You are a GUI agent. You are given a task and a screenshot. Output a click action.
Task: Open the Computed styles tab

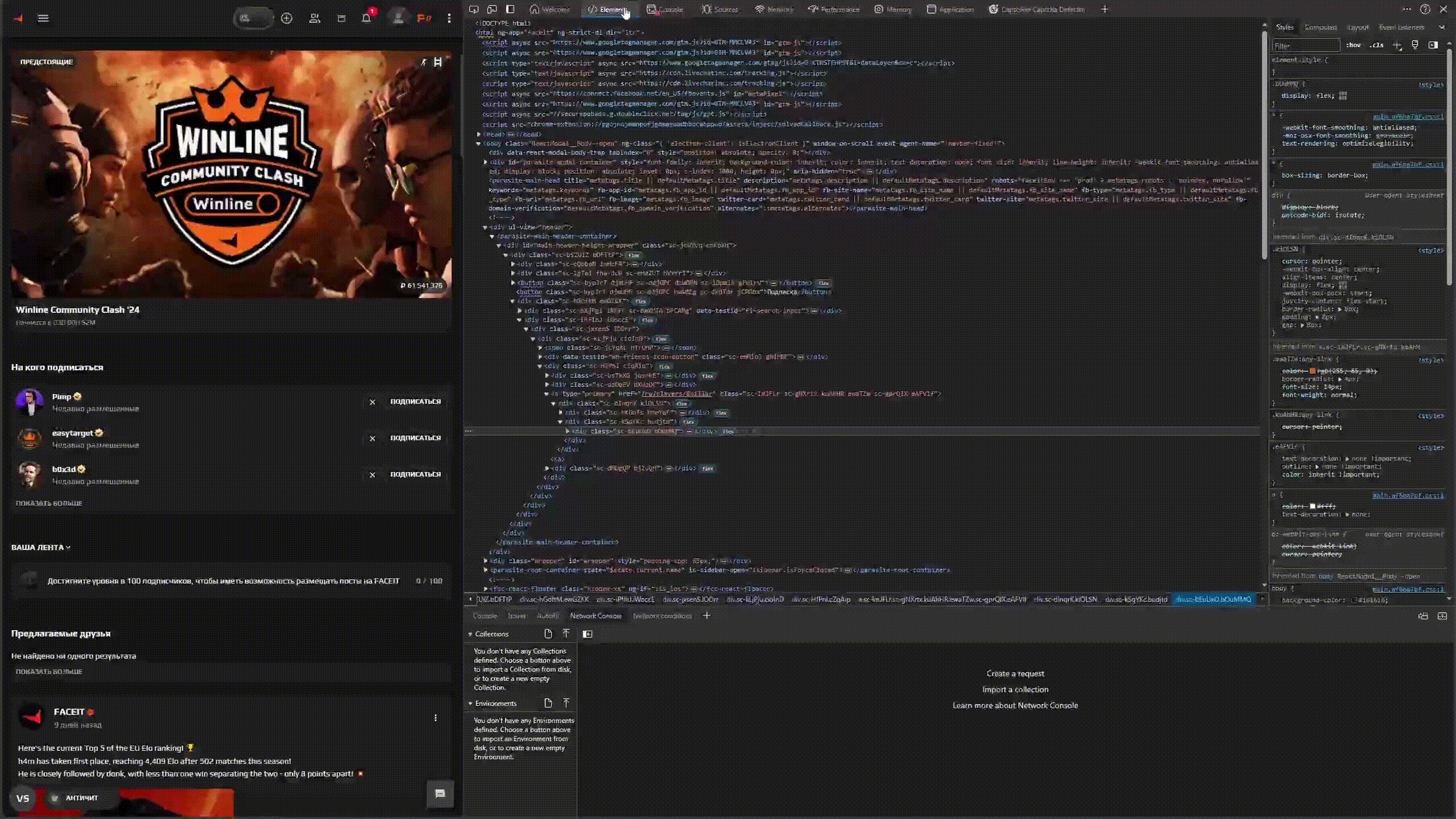tap(1320, 27)
